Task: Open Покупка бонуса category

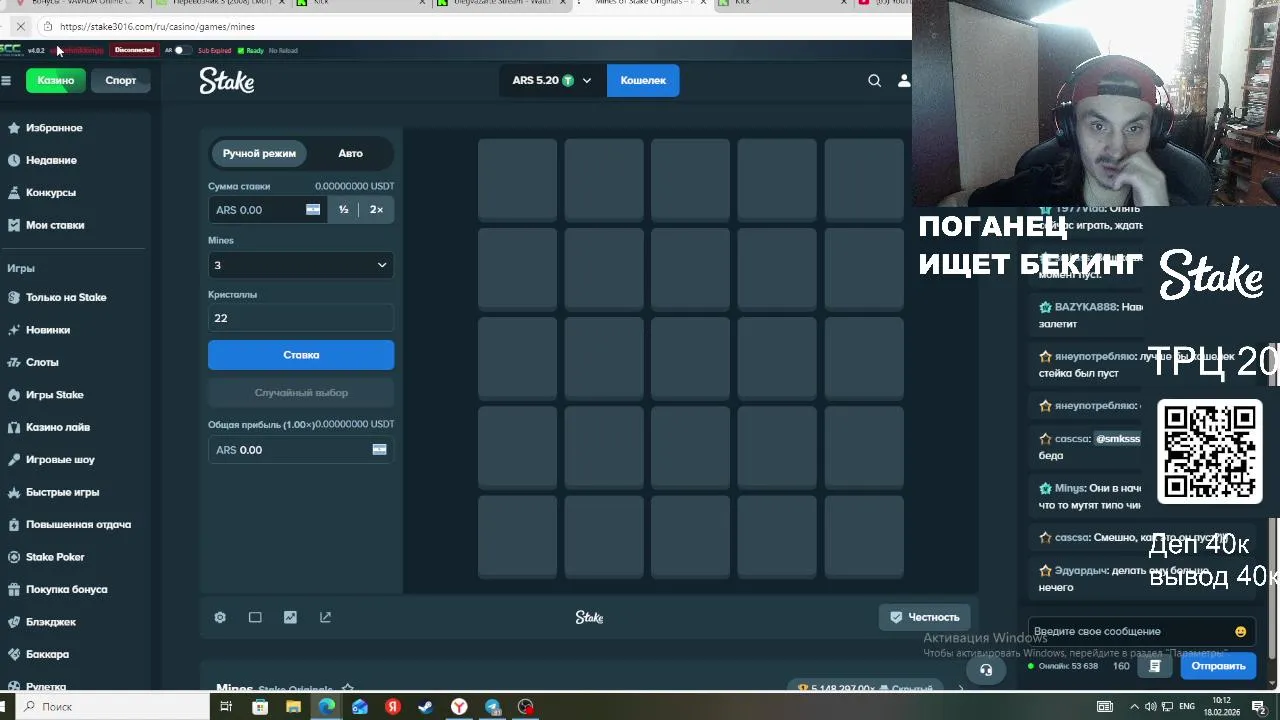Action: tap(66, 589)
